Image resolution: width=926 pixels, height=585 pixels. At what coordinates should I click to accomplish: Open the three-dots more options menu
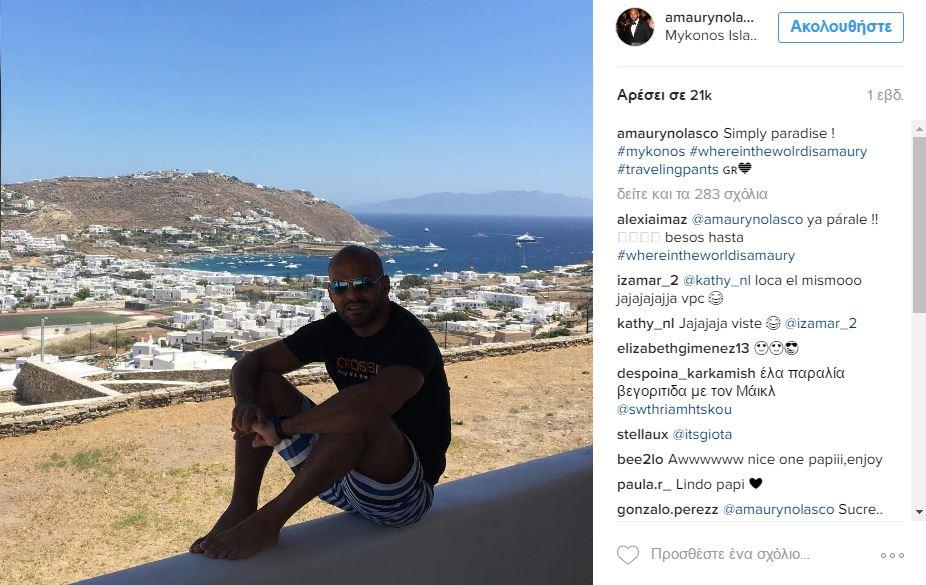(892, 555)
